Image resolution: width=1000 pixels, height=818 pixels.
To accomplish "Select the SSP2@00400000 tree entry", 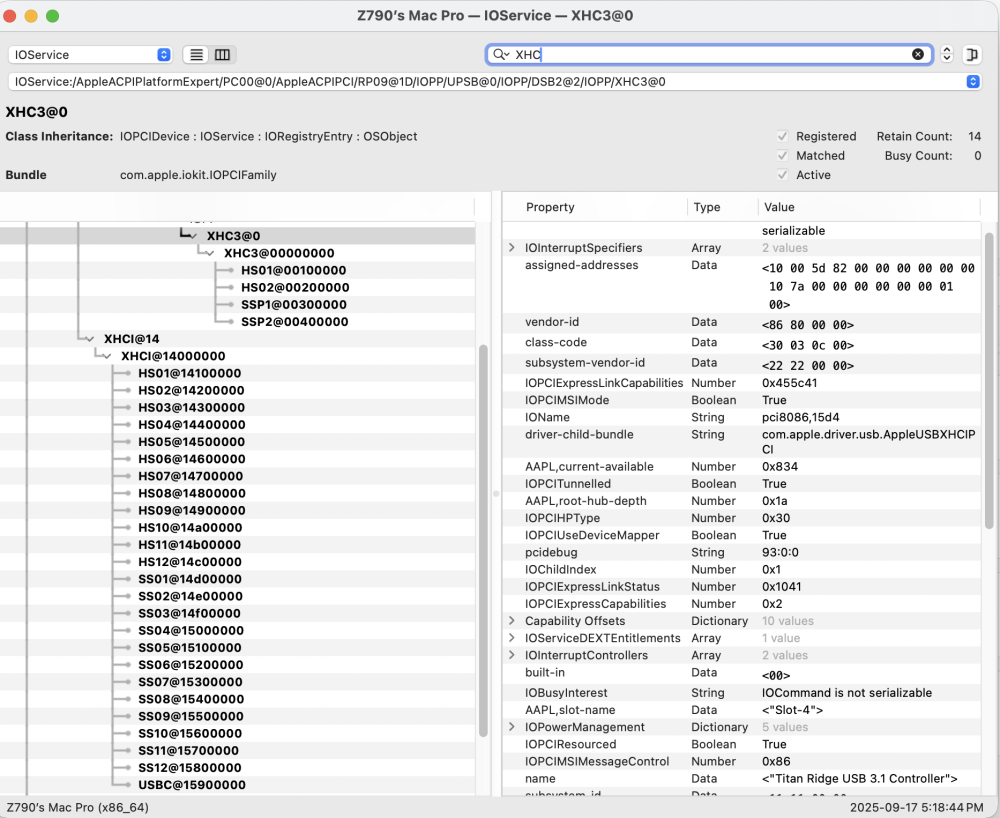I will coord(295,322).
